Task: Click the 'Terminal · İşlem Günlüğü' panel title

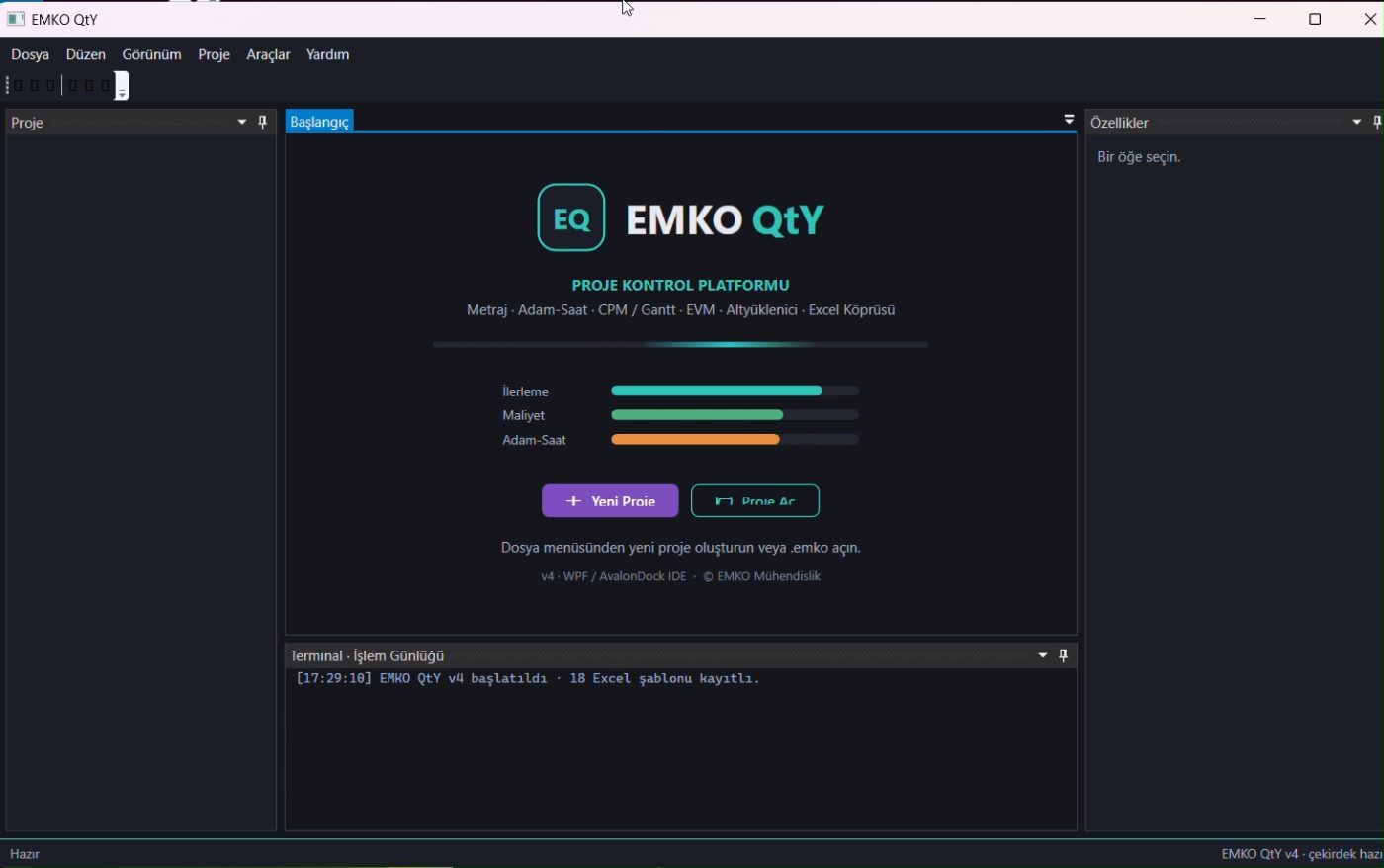Action: point(367,655)
